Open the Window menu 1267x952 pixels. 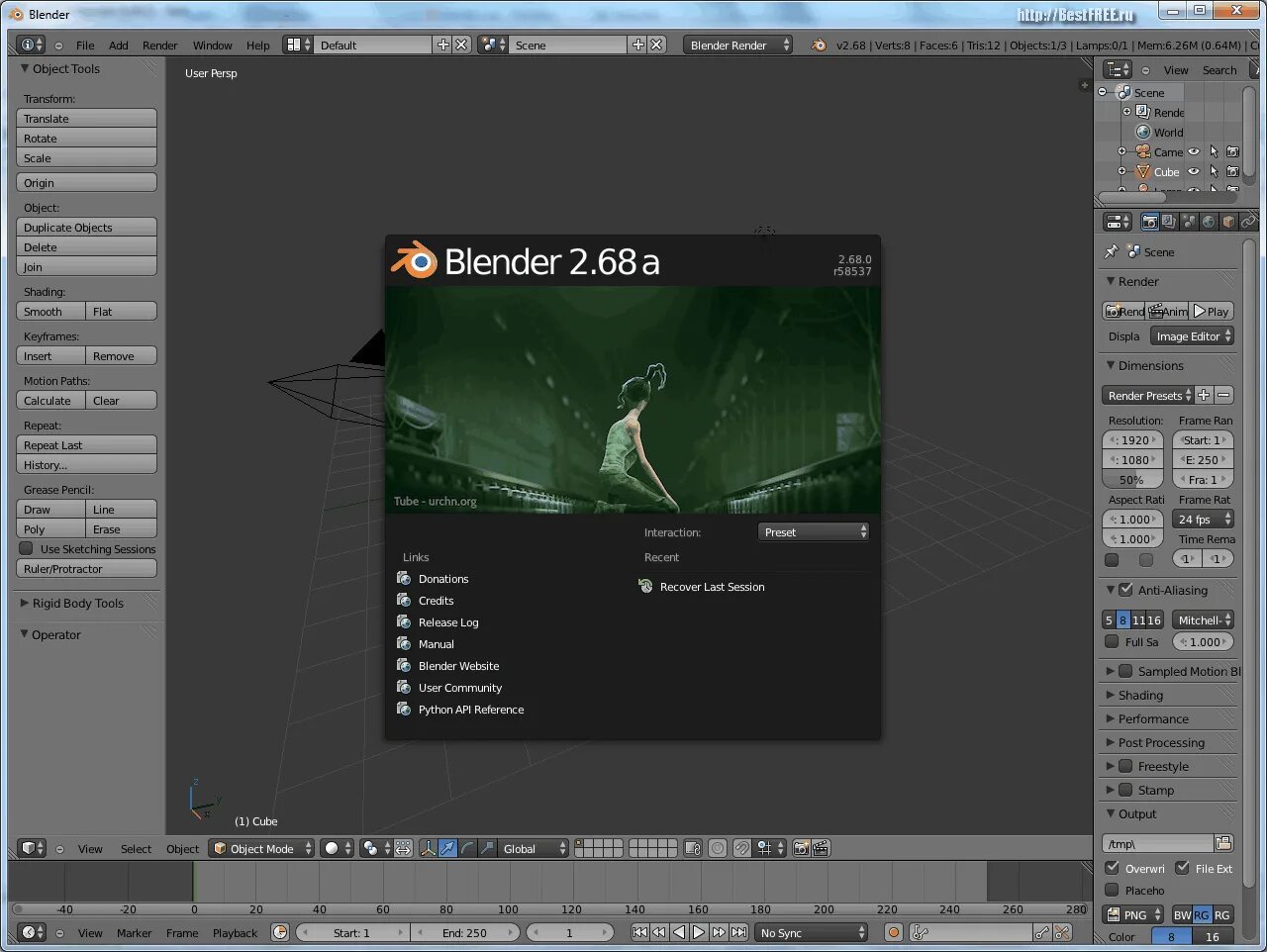(x=212, y=46)
